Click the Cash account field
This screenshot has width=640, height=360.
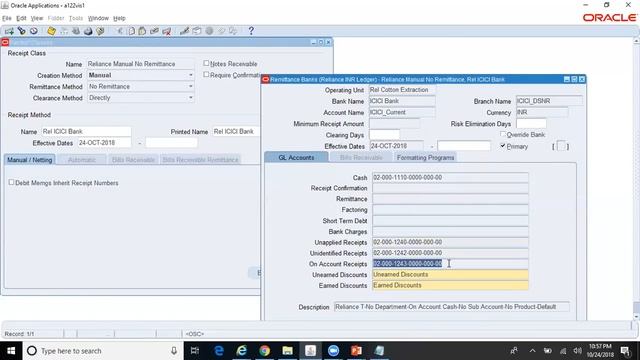[x=450, y=178]
